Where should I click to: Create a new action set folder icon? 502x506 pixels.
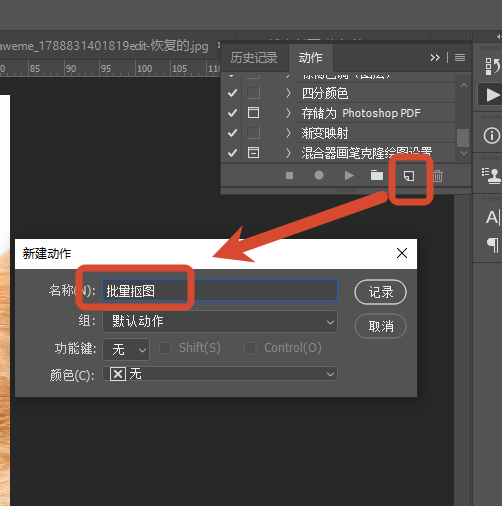point(377,175)
